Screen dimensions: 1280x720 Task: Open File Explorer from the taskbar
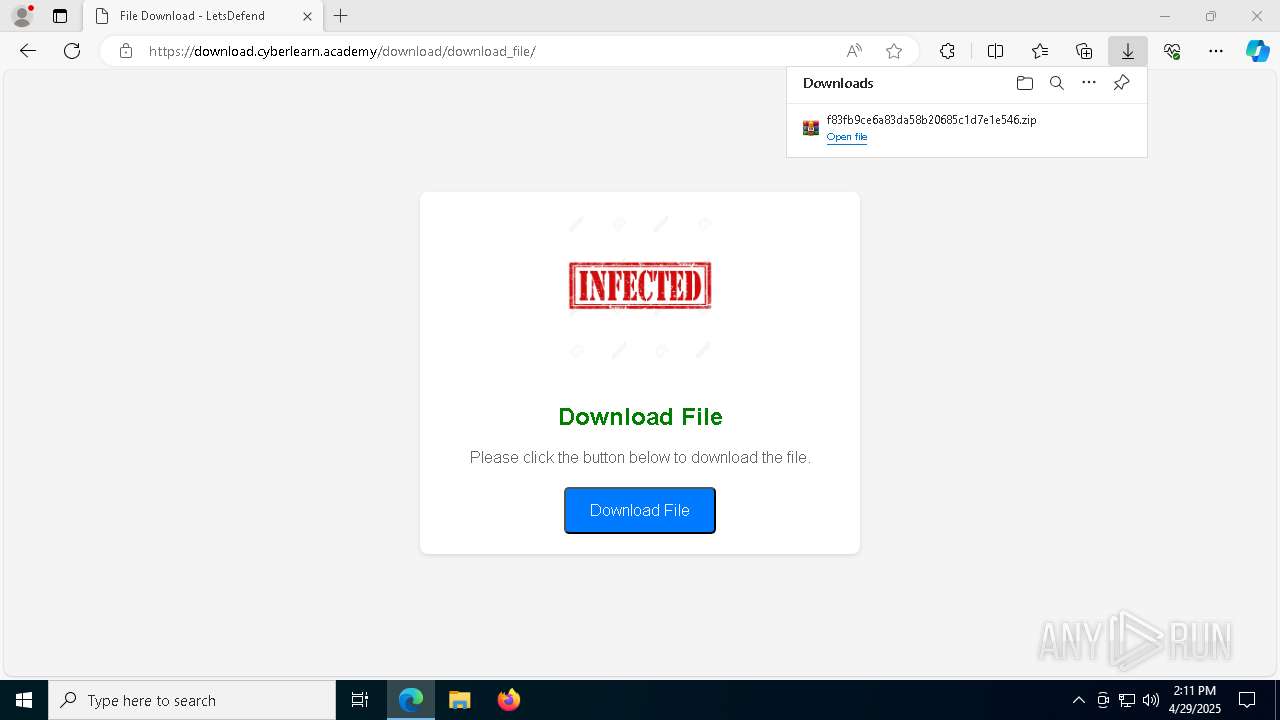[459, 700]
